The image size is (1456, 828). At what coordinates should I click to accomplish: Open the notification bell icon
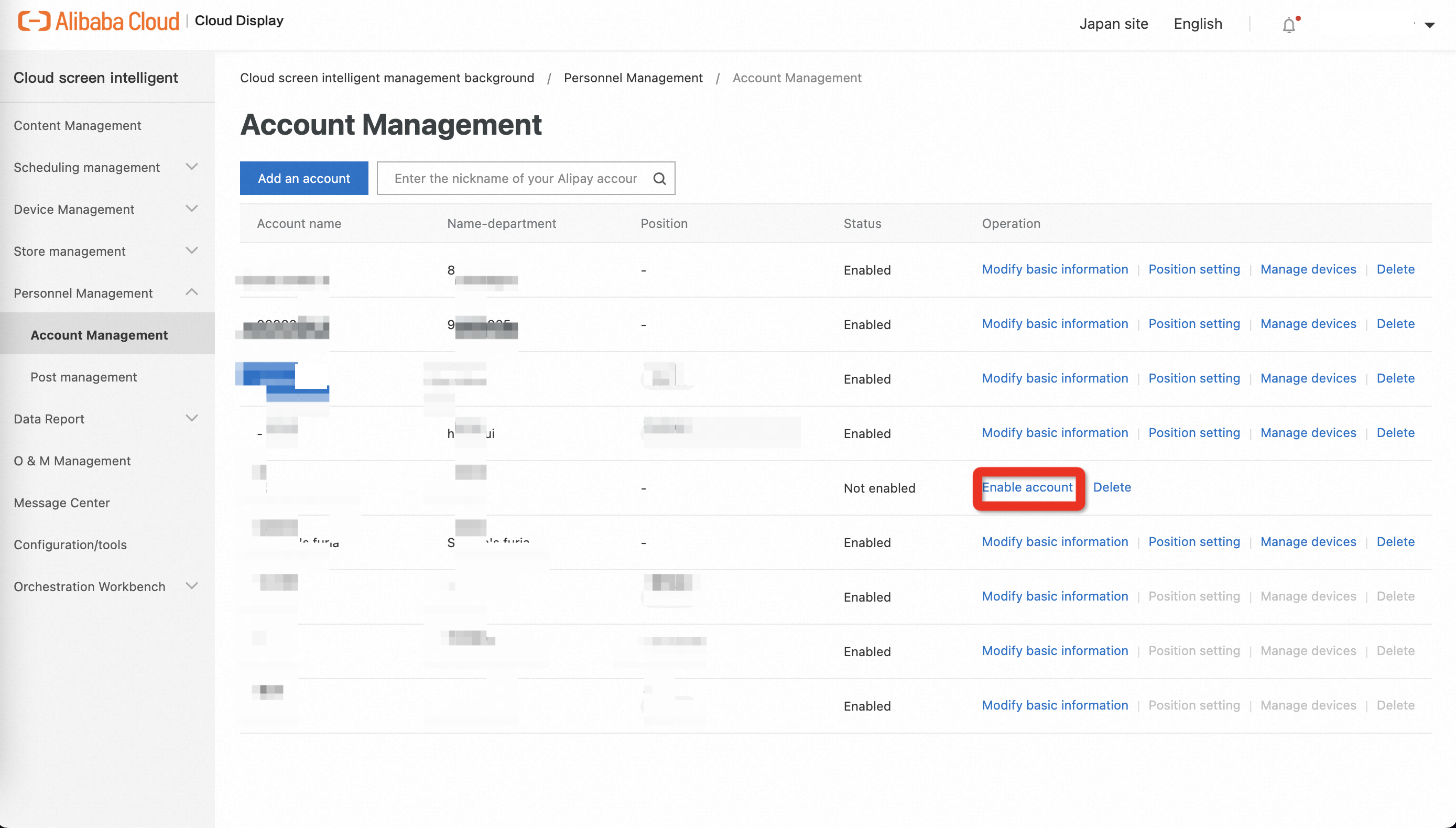coord(1289,25)
